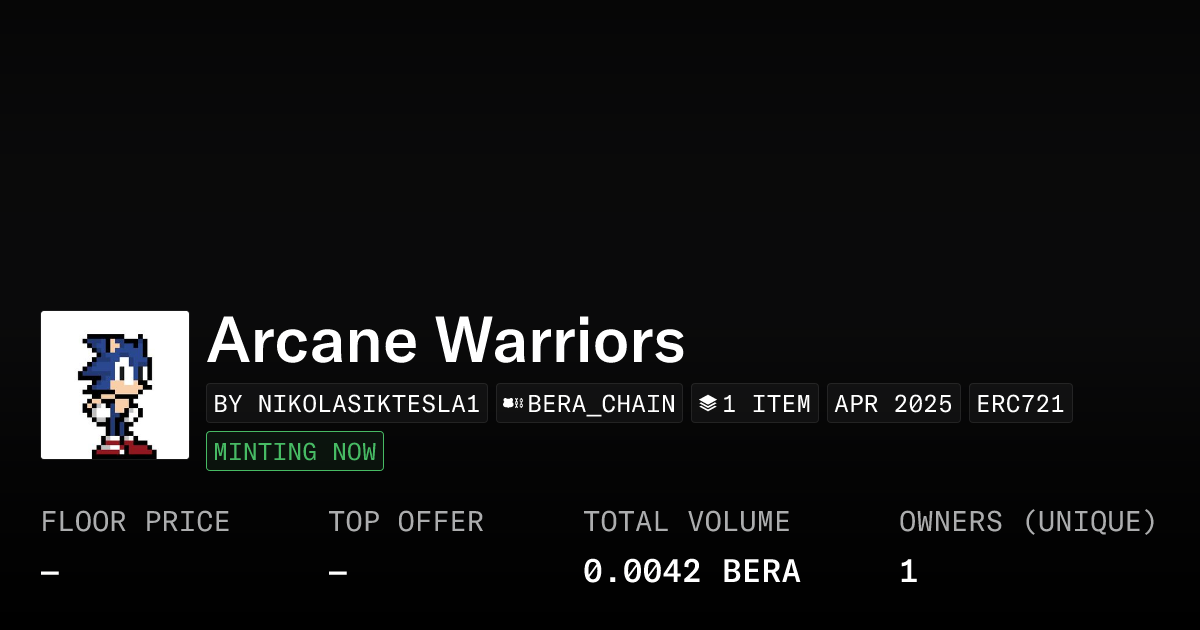Click the 0.0042 volume number
This screenshot has height=630, width=1200.
coord(642,572)
